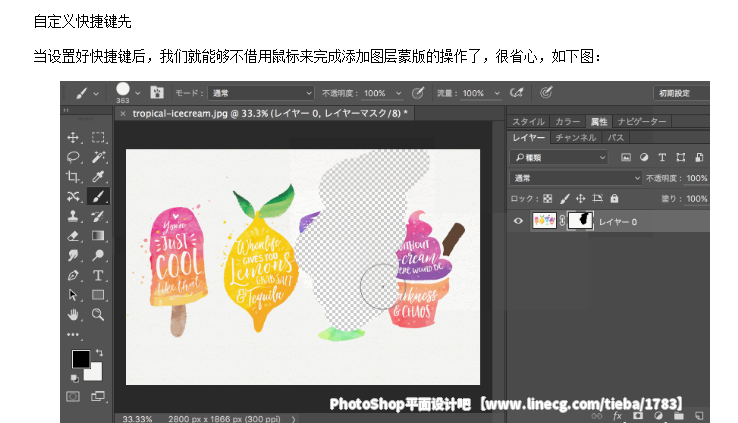Screen dimensions: 738x423
Task: Change screen mode in toolbox
Action: [x=98, y=396]
